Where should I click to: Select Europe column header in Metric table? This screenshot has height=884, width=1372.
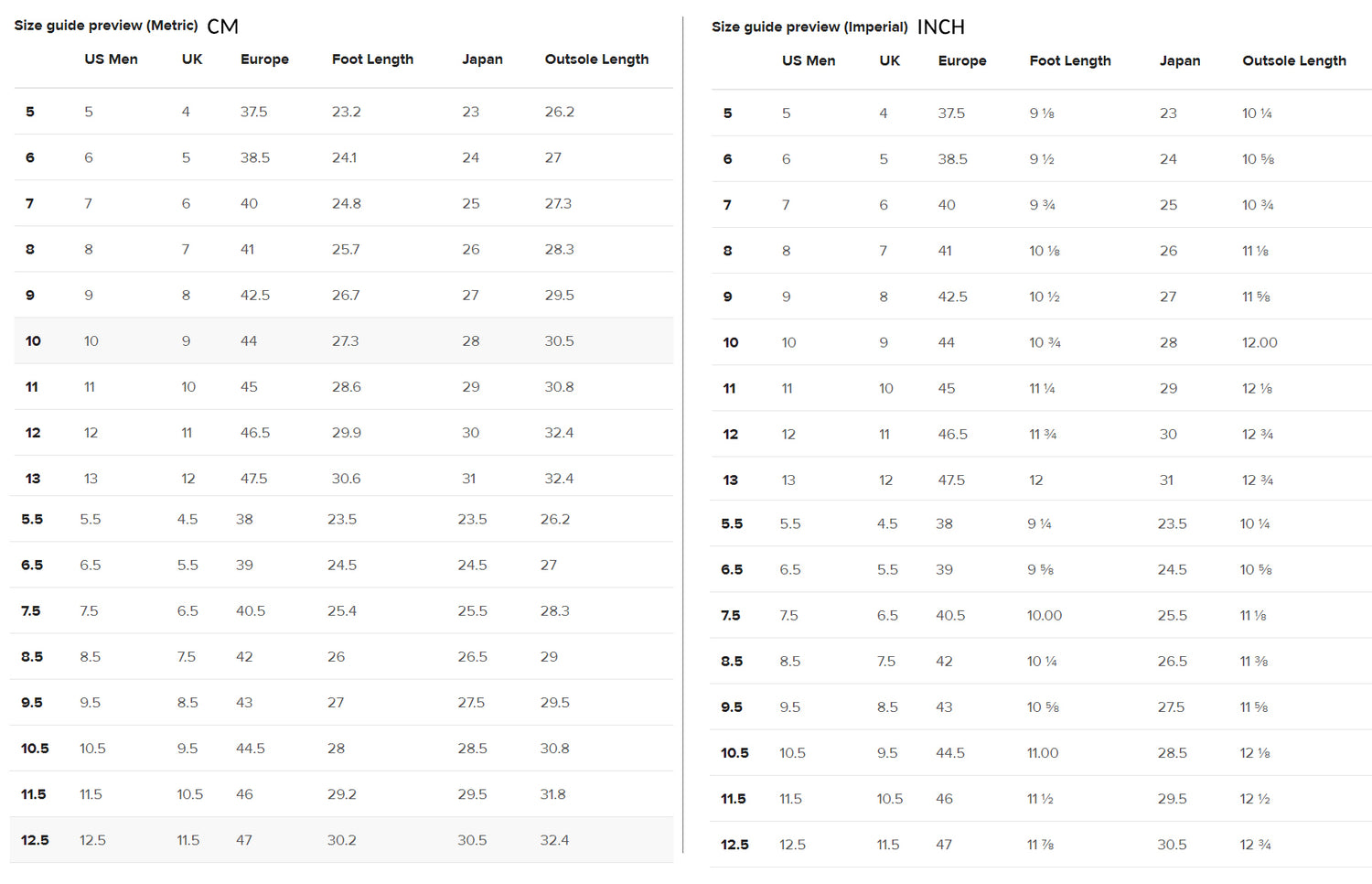pos(264,59)
